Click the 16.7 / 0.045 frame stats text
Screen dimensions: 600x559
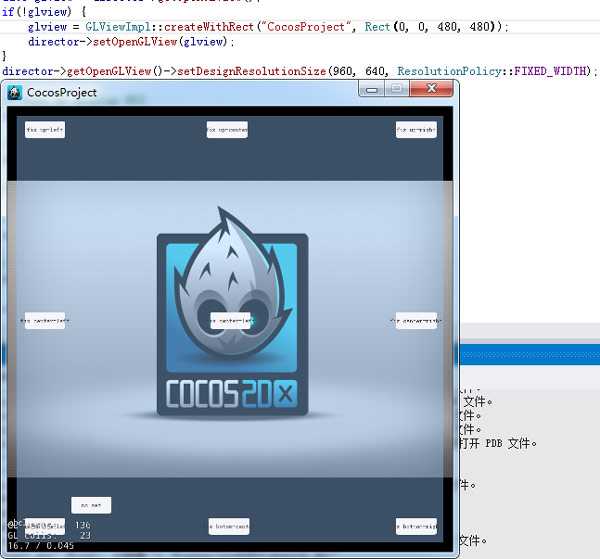click(x=41, y=546)
